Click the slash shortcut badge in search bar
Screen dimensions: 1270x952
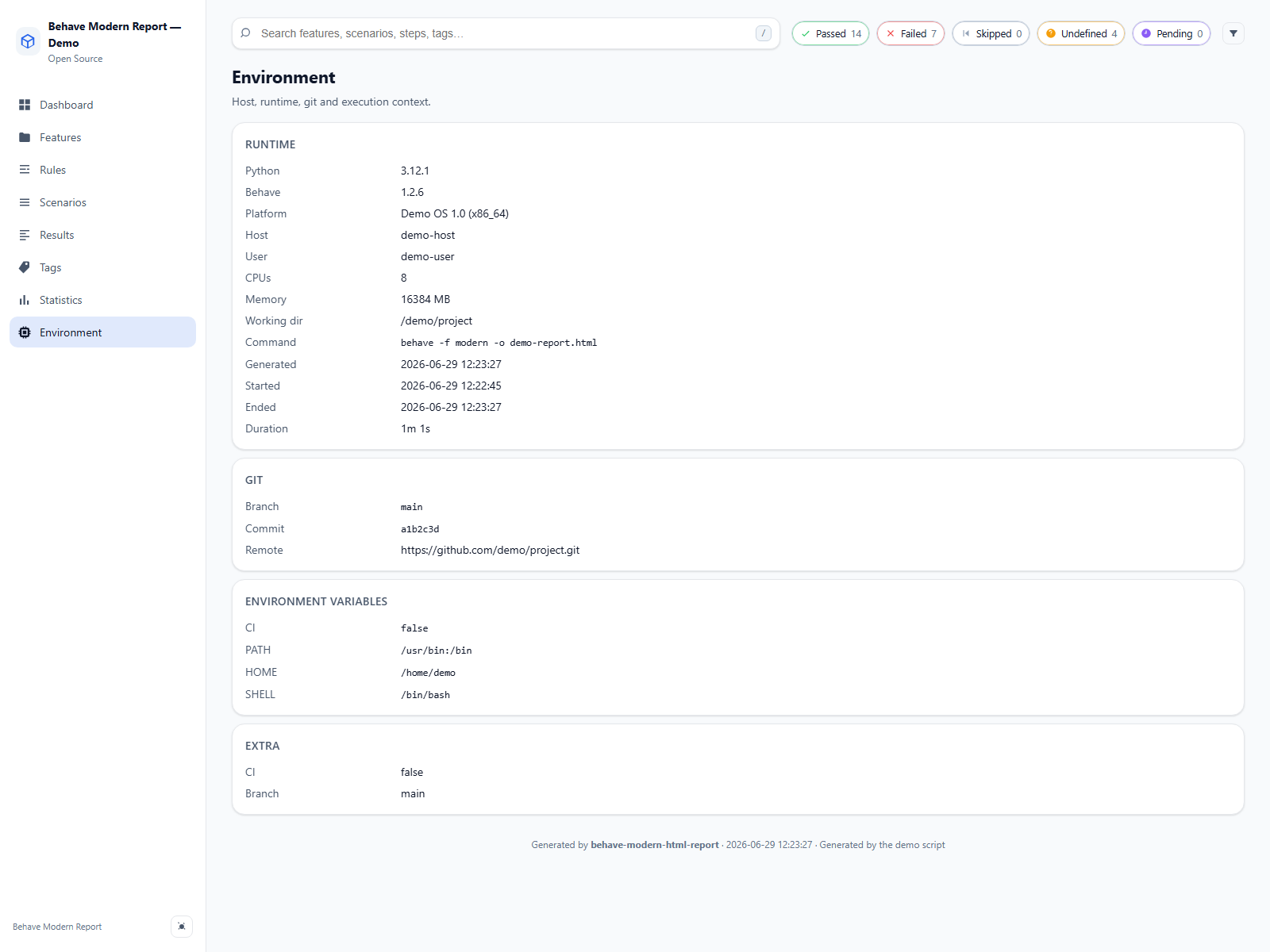(764, 33)
